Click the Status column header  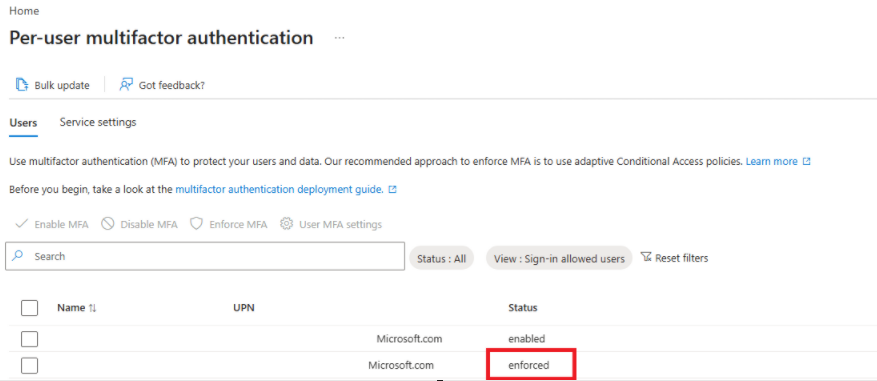click(522, 308)
